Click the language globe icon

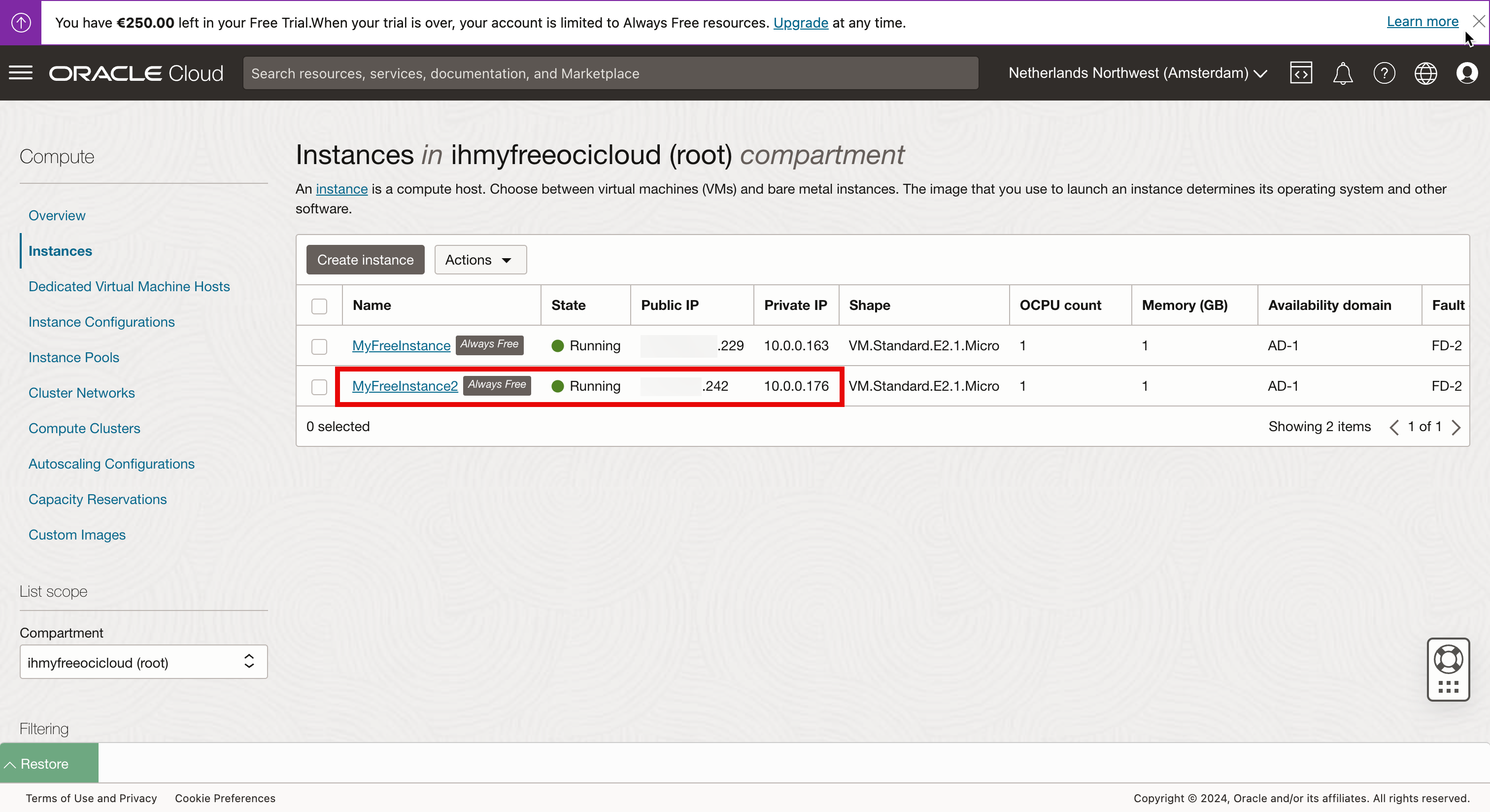[1425, 73]
